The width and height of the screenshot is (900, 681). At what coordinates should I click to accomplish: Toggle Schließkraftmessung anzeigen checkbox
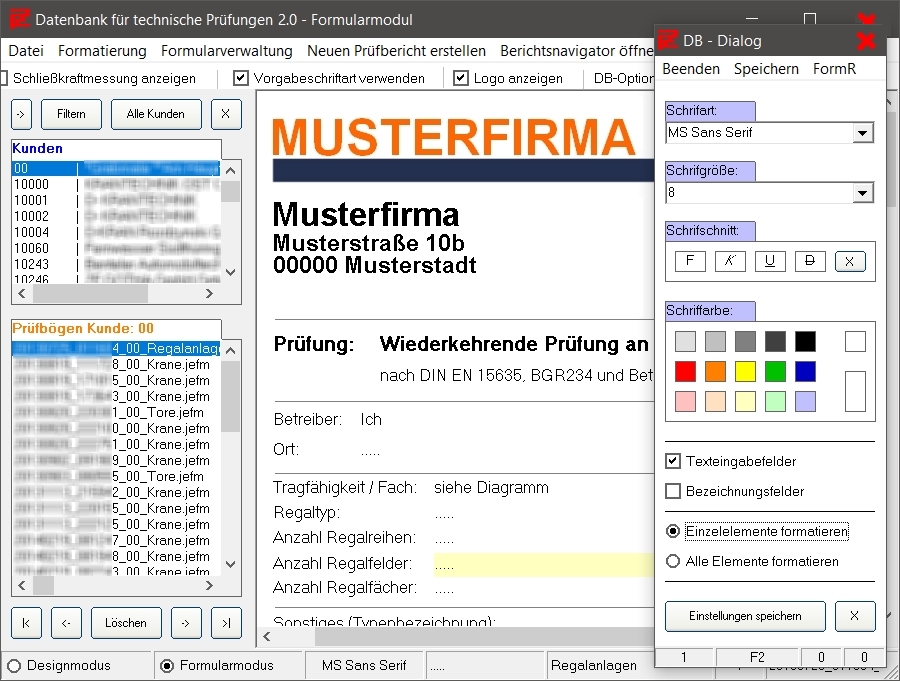pos(3,78)
